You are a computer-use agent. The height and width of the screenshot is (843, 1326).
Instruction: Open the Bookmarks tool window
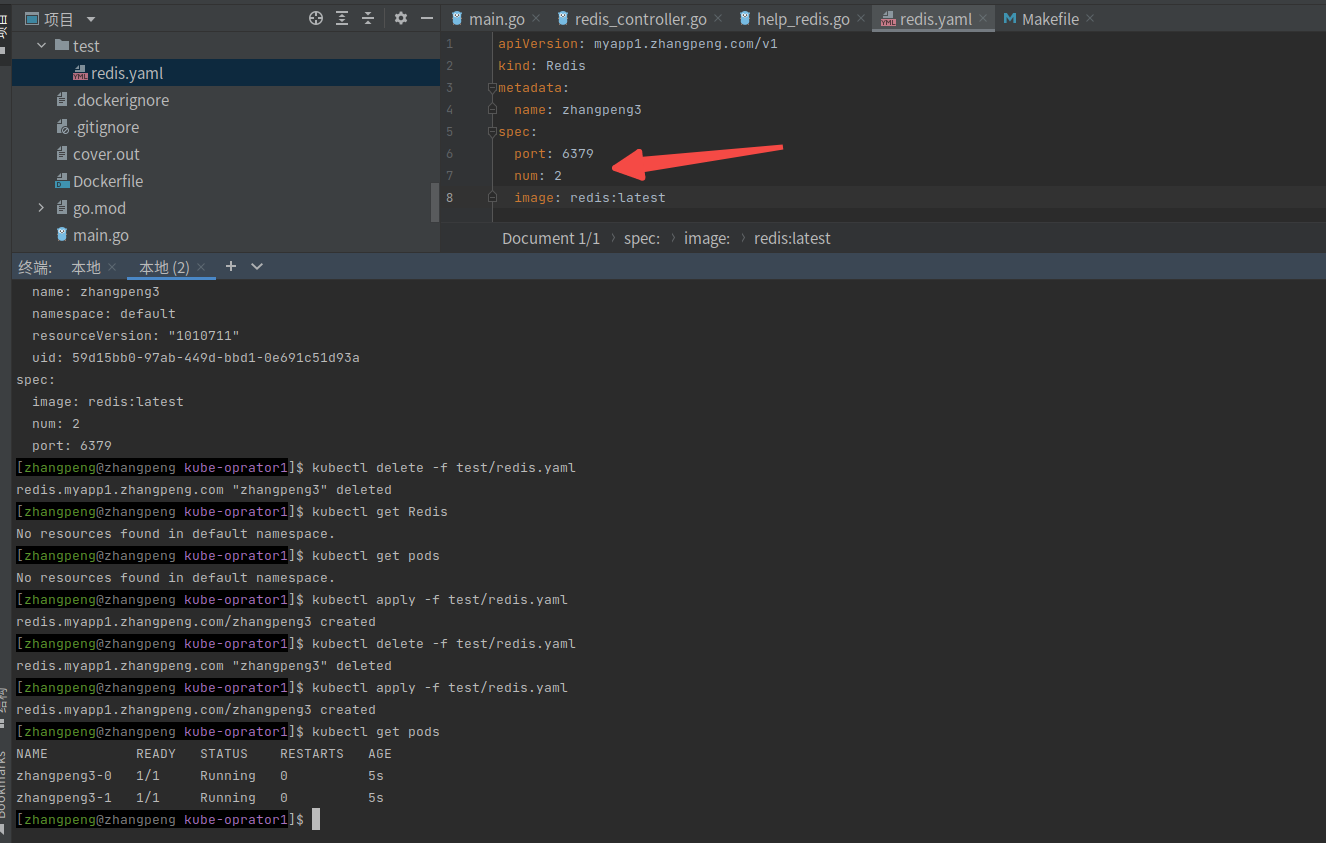pyautogui.click(x=4, y=790)
